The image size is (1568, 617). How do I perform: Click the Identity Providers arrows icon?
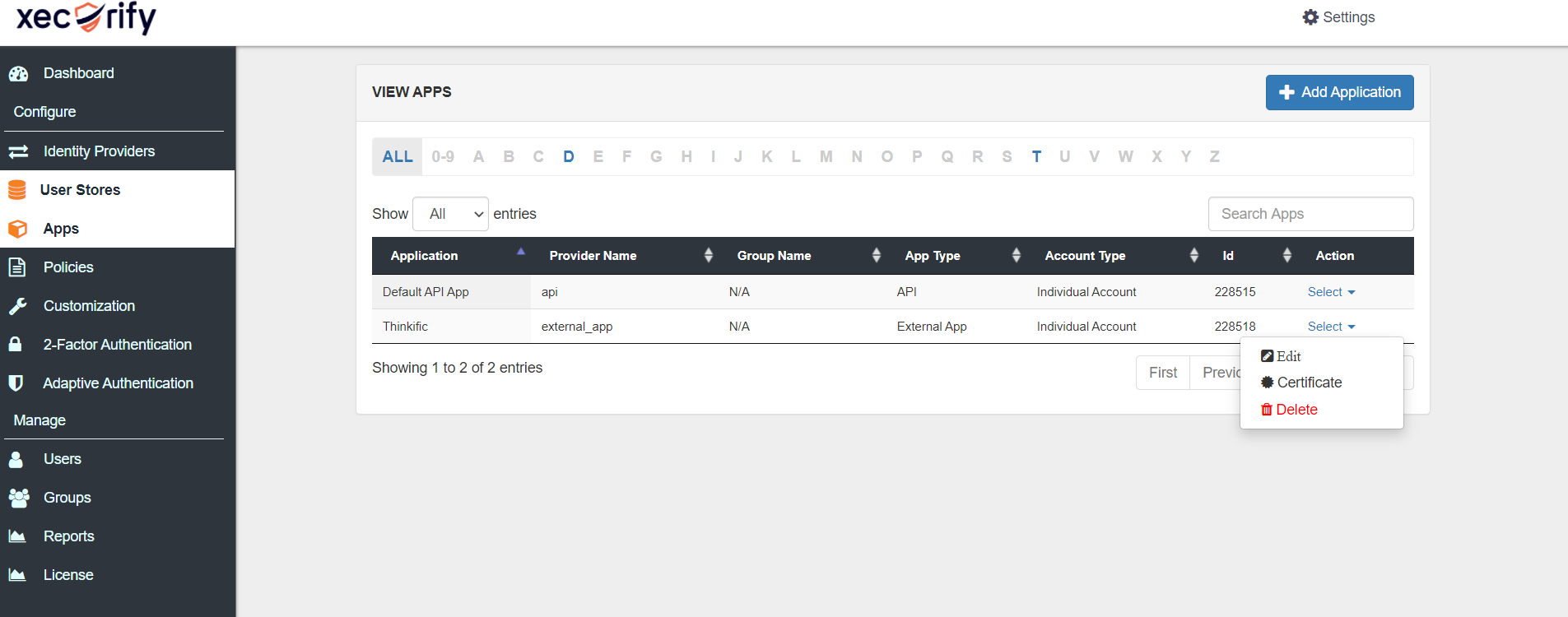point(18,151)
